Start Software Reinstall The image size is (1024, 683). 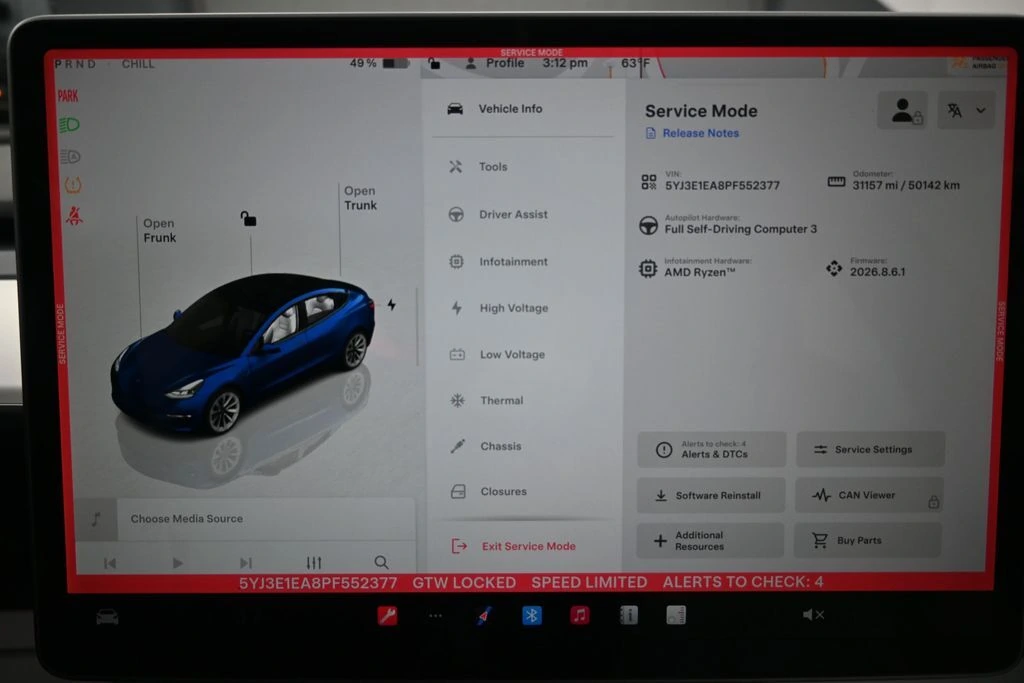pos(711,495)
